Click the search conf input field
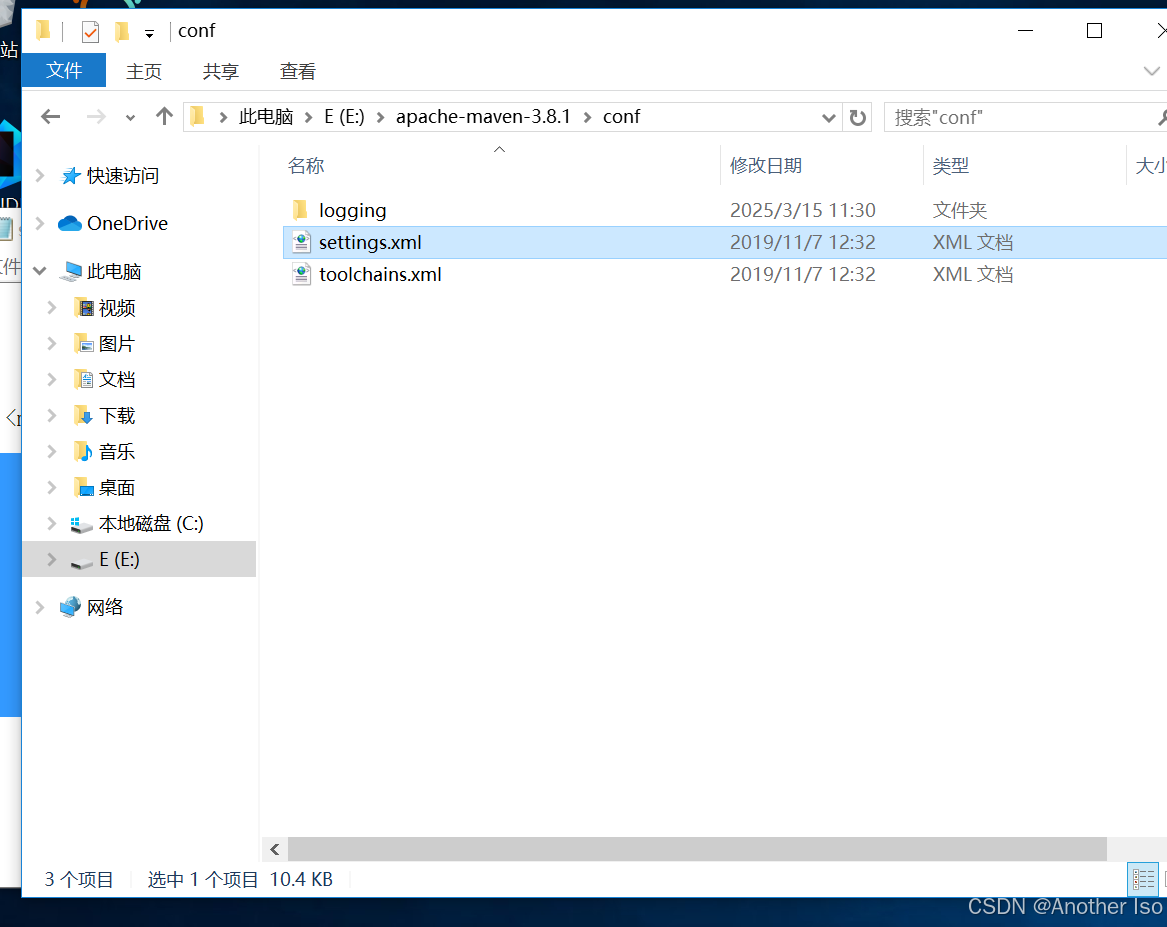The width and height of the screenshot is (1167, 927). [1025, 118]
